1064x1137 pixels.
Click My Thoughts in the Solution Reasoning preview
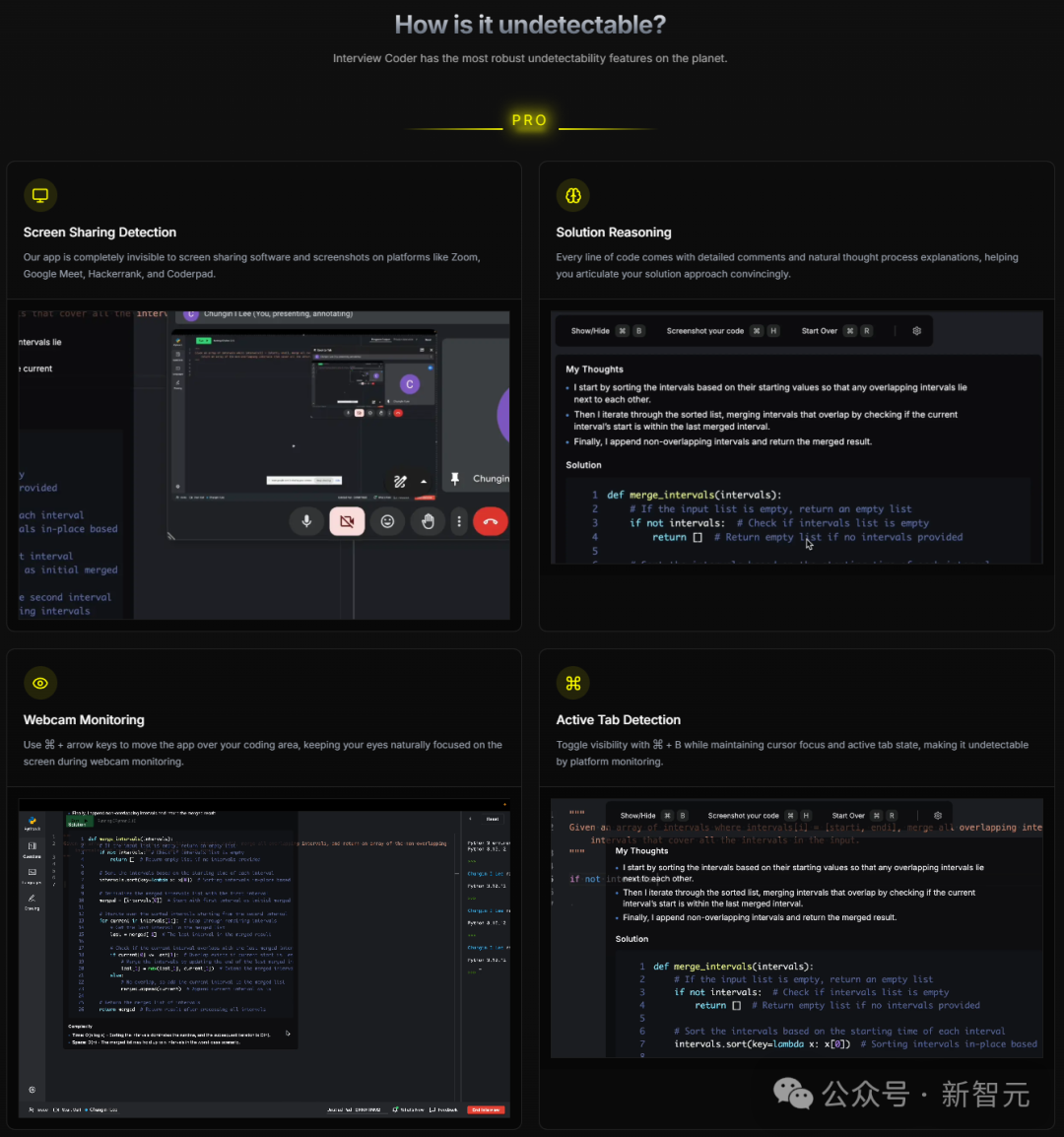point(594,369)
